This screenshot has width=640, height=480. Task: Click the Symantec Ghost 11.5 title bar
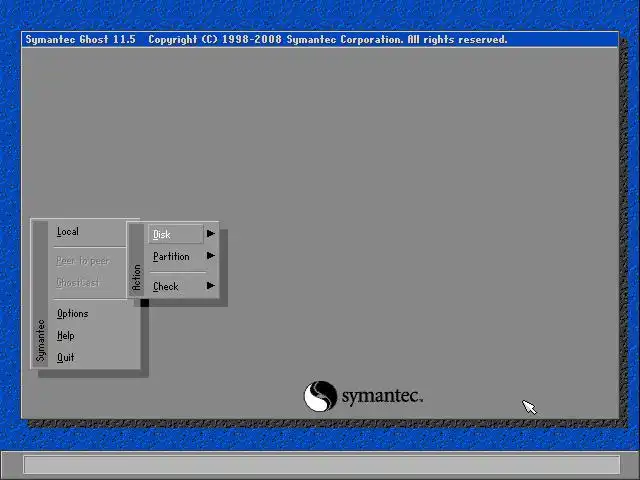(320, 40)
